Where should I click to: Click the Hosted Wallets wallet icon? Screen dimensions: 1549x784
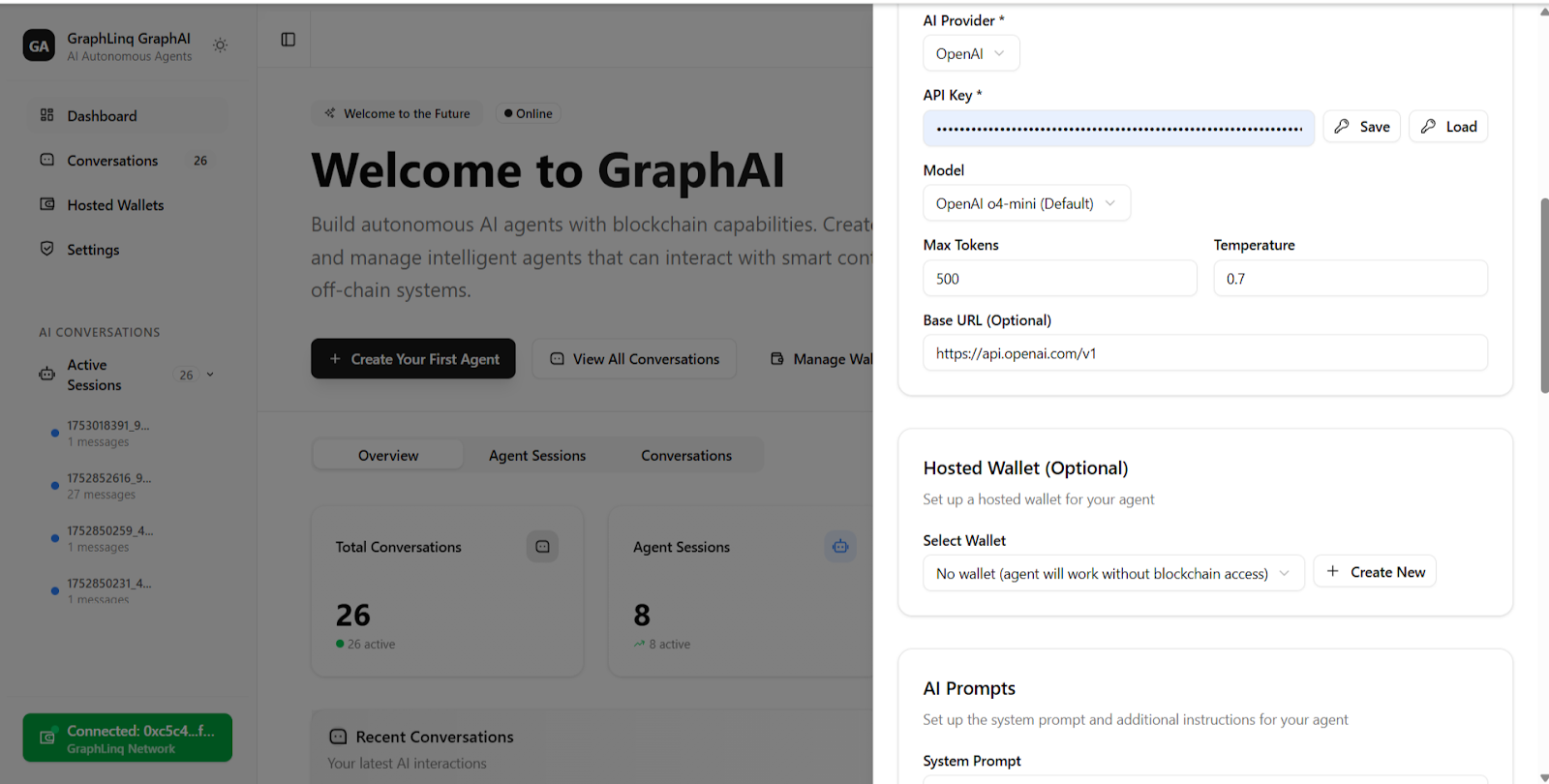46,204
